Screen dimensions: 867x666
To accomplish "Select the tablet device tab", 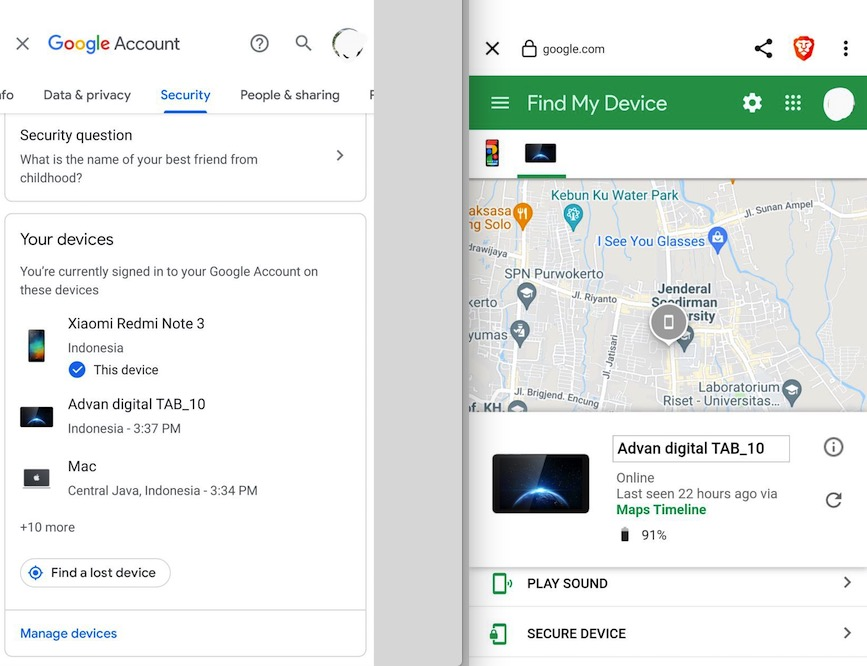I will pyautogui.click(x=540, y=153).
